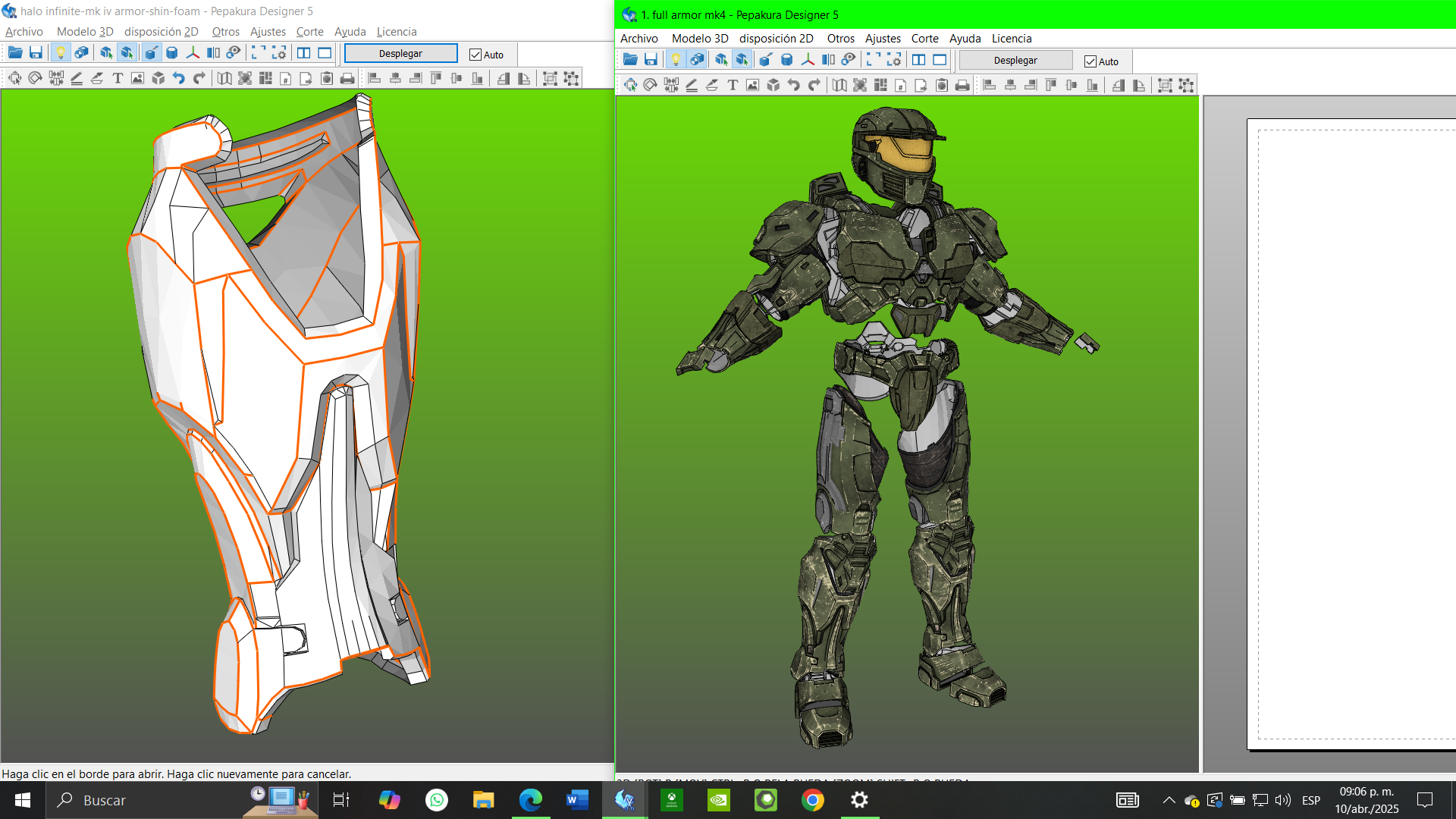Toggle texture spheres icon in full armor mk4 window
Screen dimensions: 1456x819
696,60
